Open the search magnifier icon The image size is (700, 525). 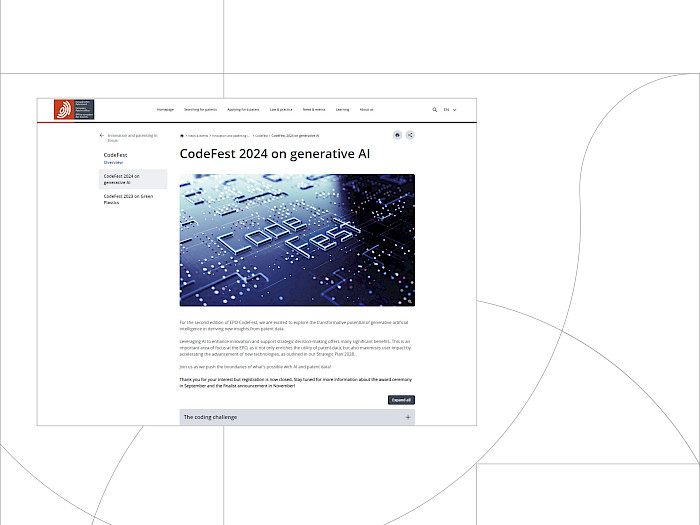pos(435,110)
